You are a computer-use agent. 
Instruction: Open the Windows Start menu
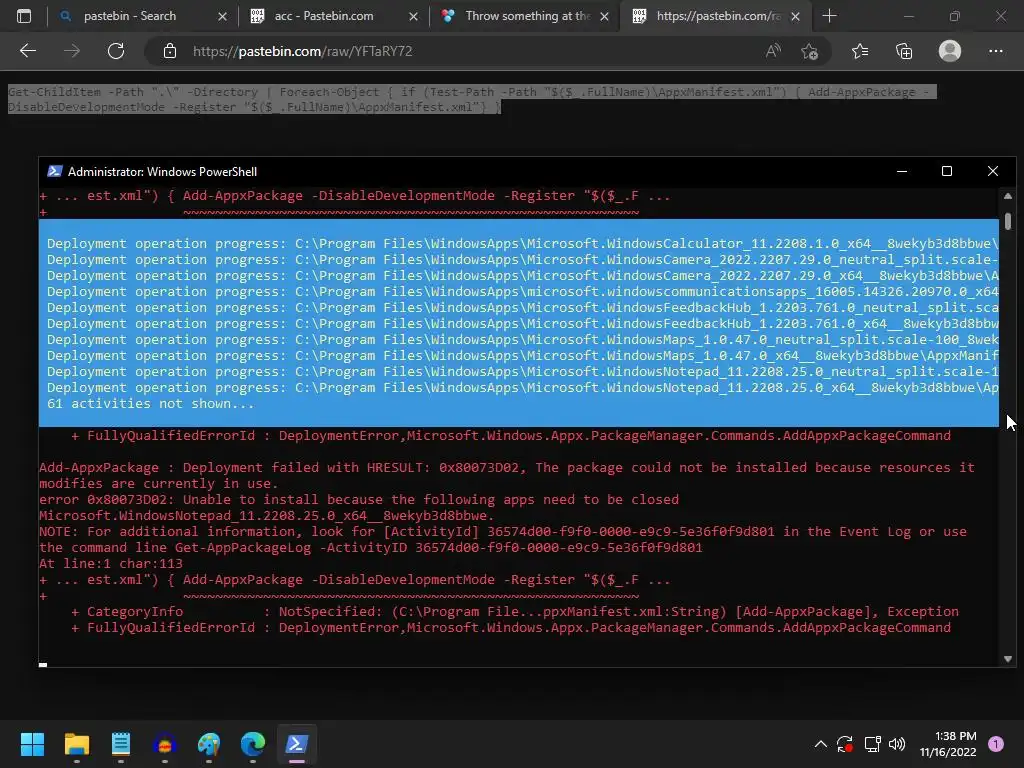tap(32, 744)
